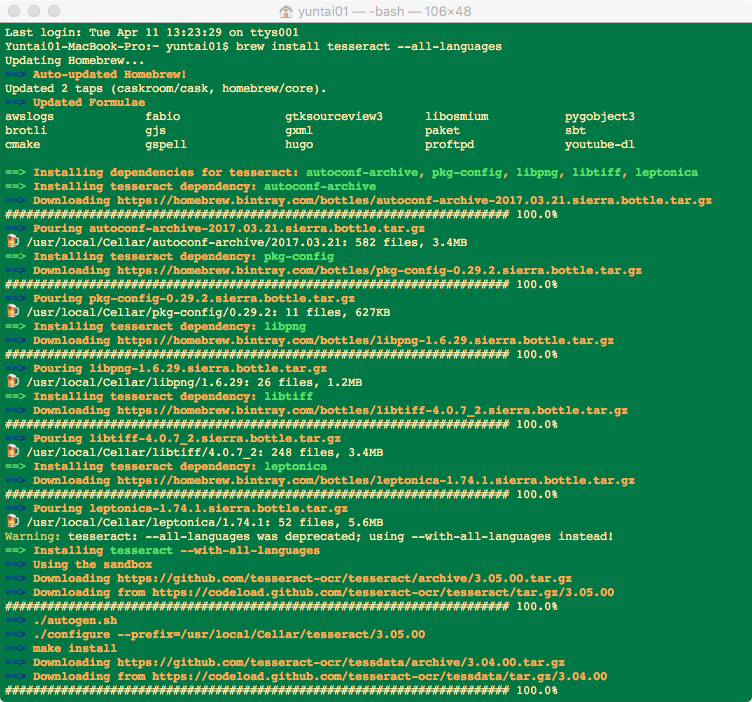This screenshot has height=702, width=752.
Task: Click the libpng download progress bar
Action: 257,354
